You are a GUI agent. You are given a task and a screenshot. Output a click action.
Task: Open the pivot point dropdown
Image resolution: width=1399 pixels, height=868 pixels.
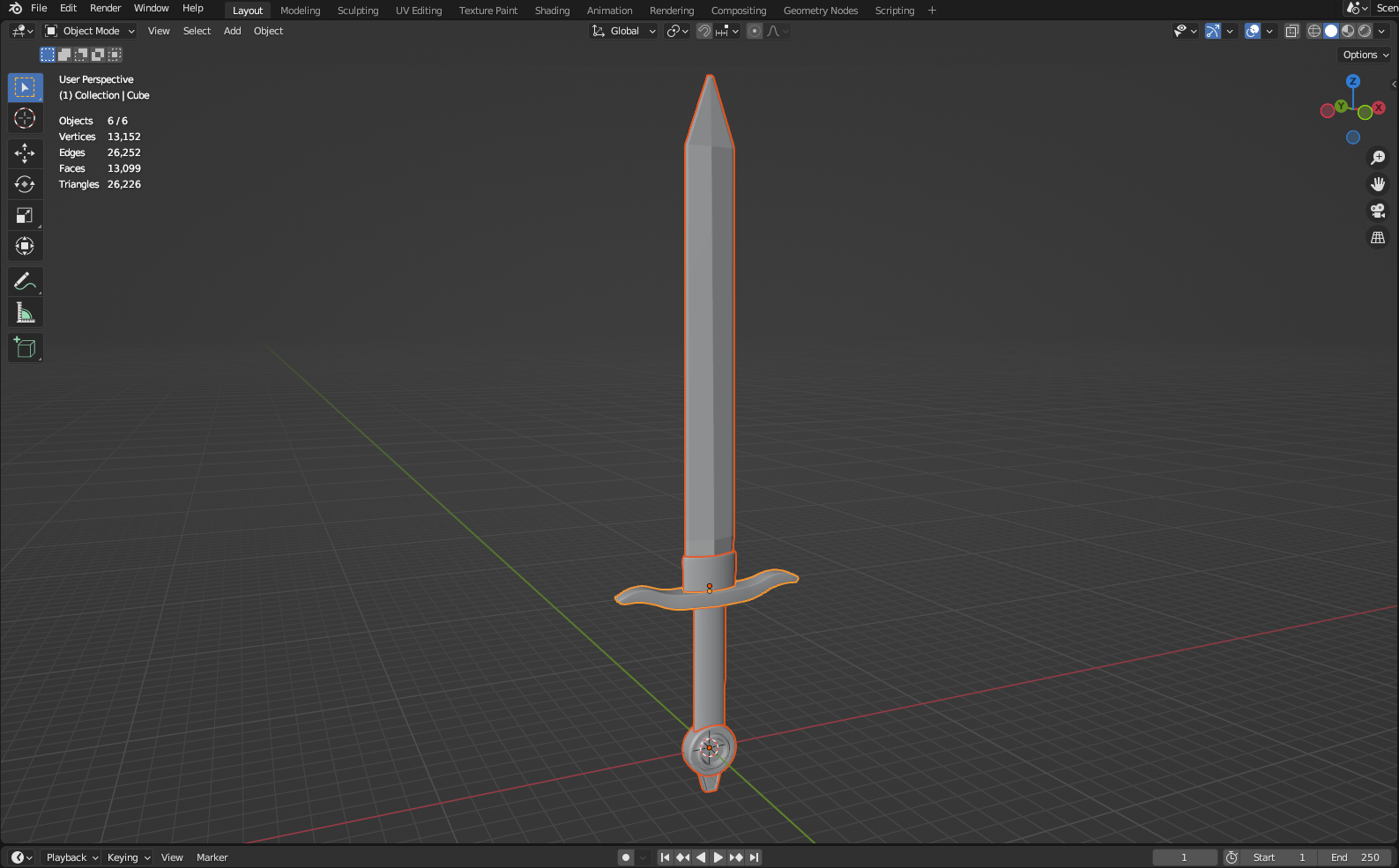(677, 31)
